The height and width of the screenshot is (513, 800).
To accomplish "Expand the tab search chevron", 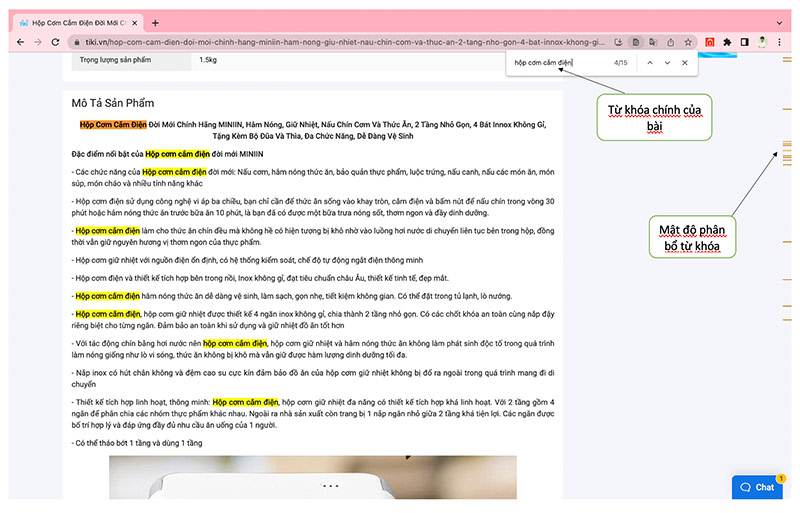I will [x=779, y=22].
